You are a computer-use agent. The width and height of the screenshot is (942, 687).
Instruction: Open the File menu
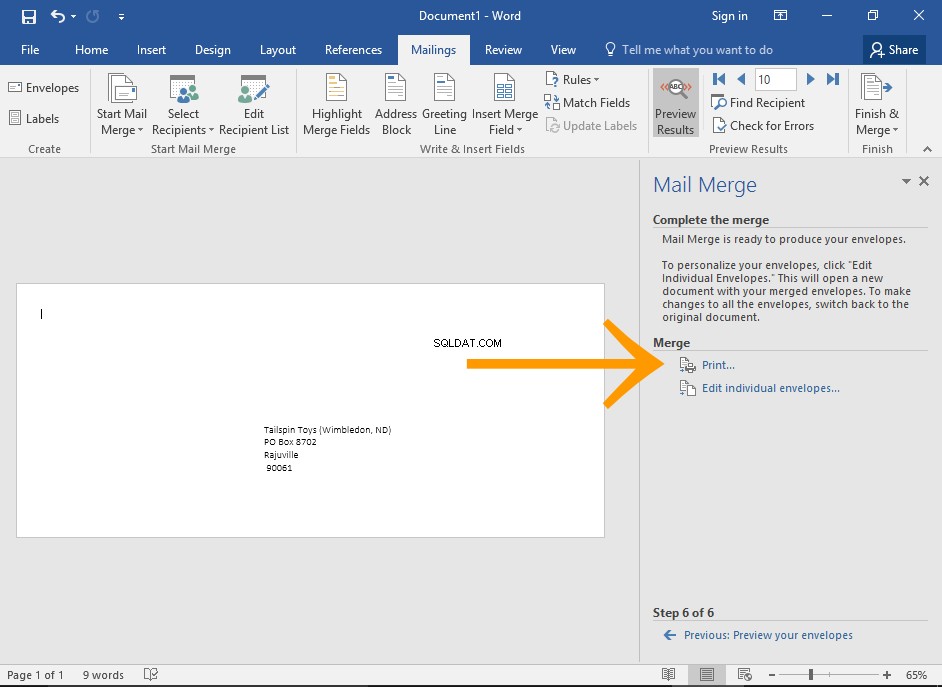tap(30, 50)
